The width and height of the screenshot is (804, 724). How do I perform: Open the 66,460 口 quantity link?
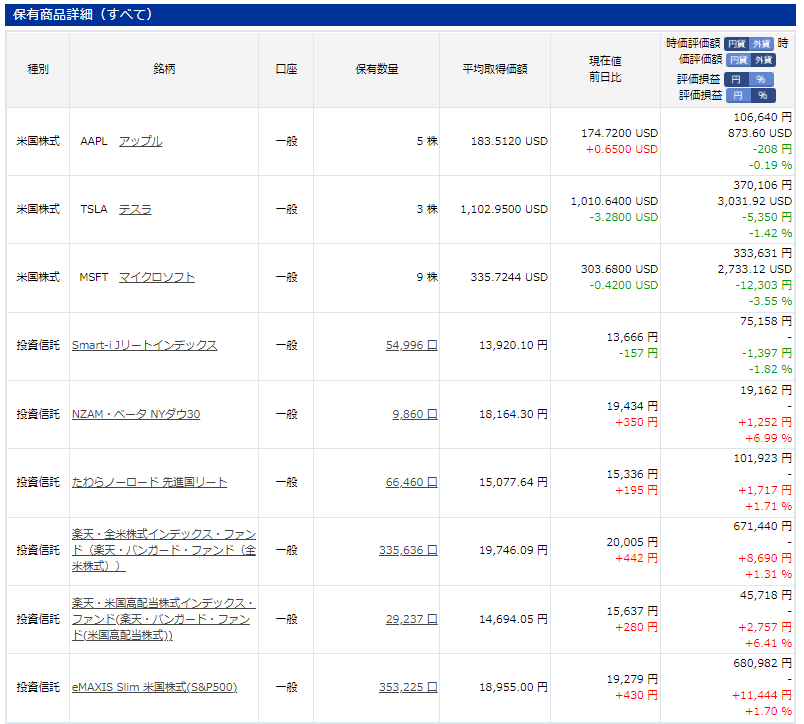(411, 482)
